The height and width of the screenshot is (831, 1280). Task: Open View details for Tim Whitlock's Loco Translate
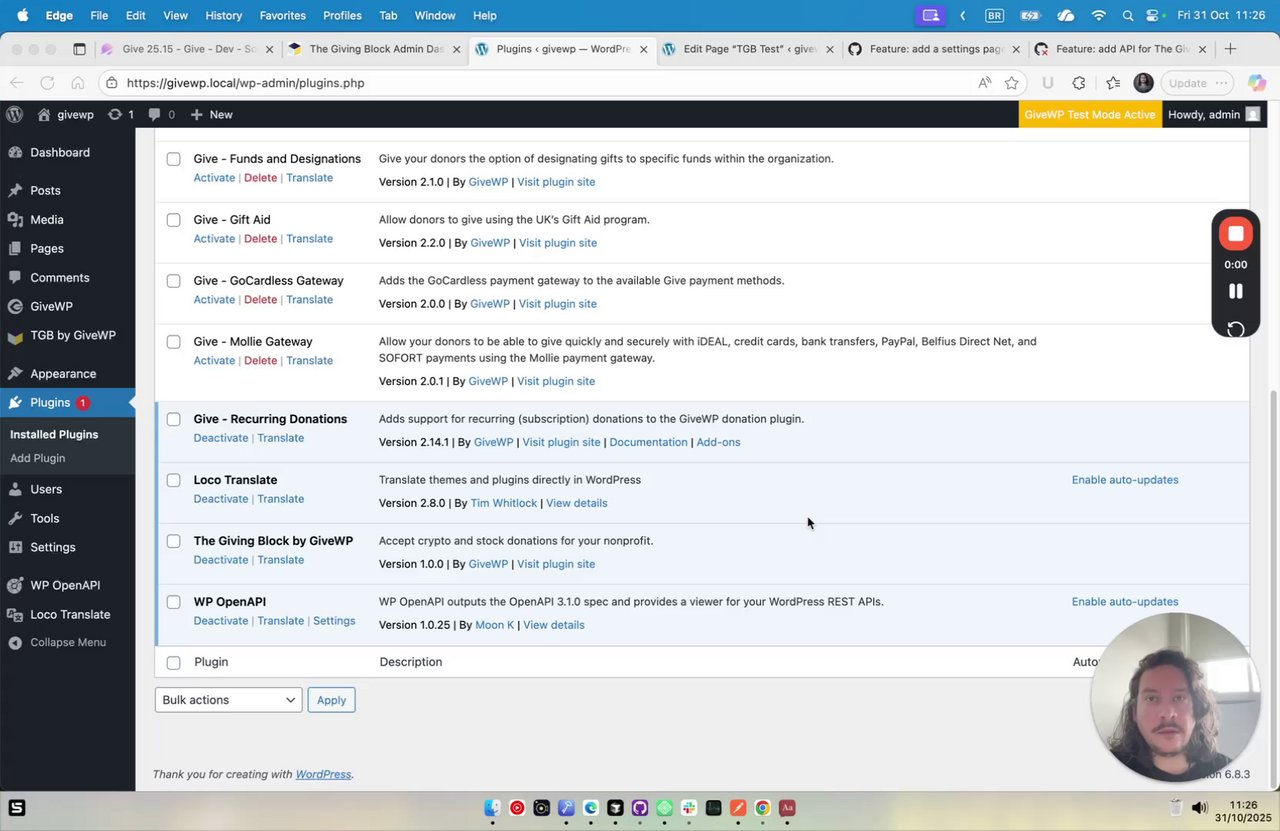point(576,503)
